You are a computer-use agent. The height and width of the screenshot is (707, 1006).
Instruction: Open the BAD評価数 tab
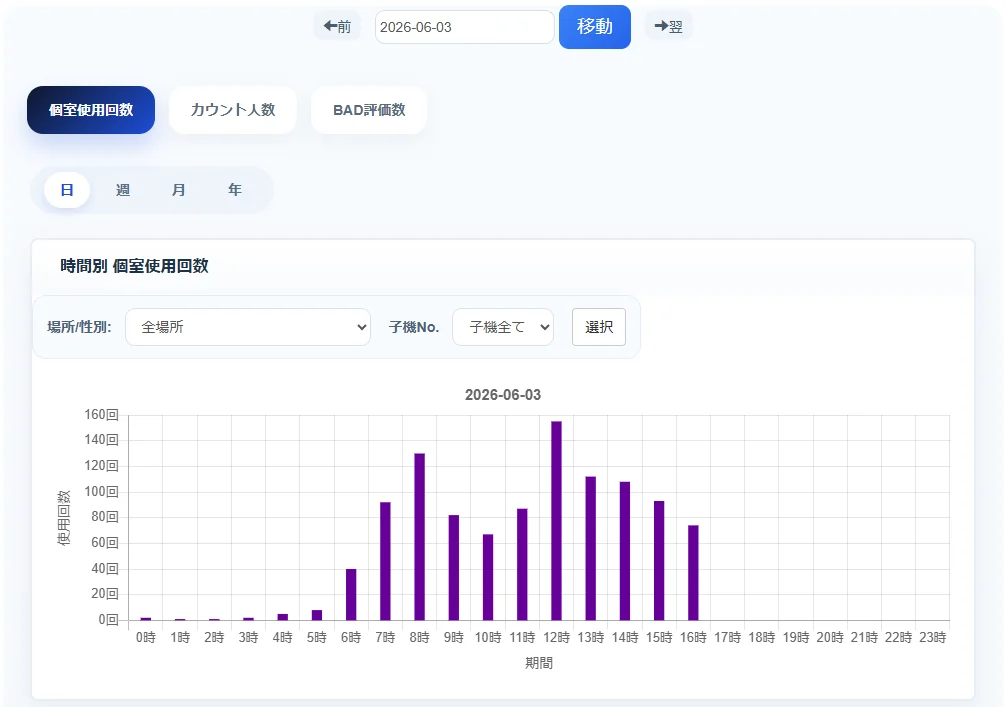tap(369, 110)
